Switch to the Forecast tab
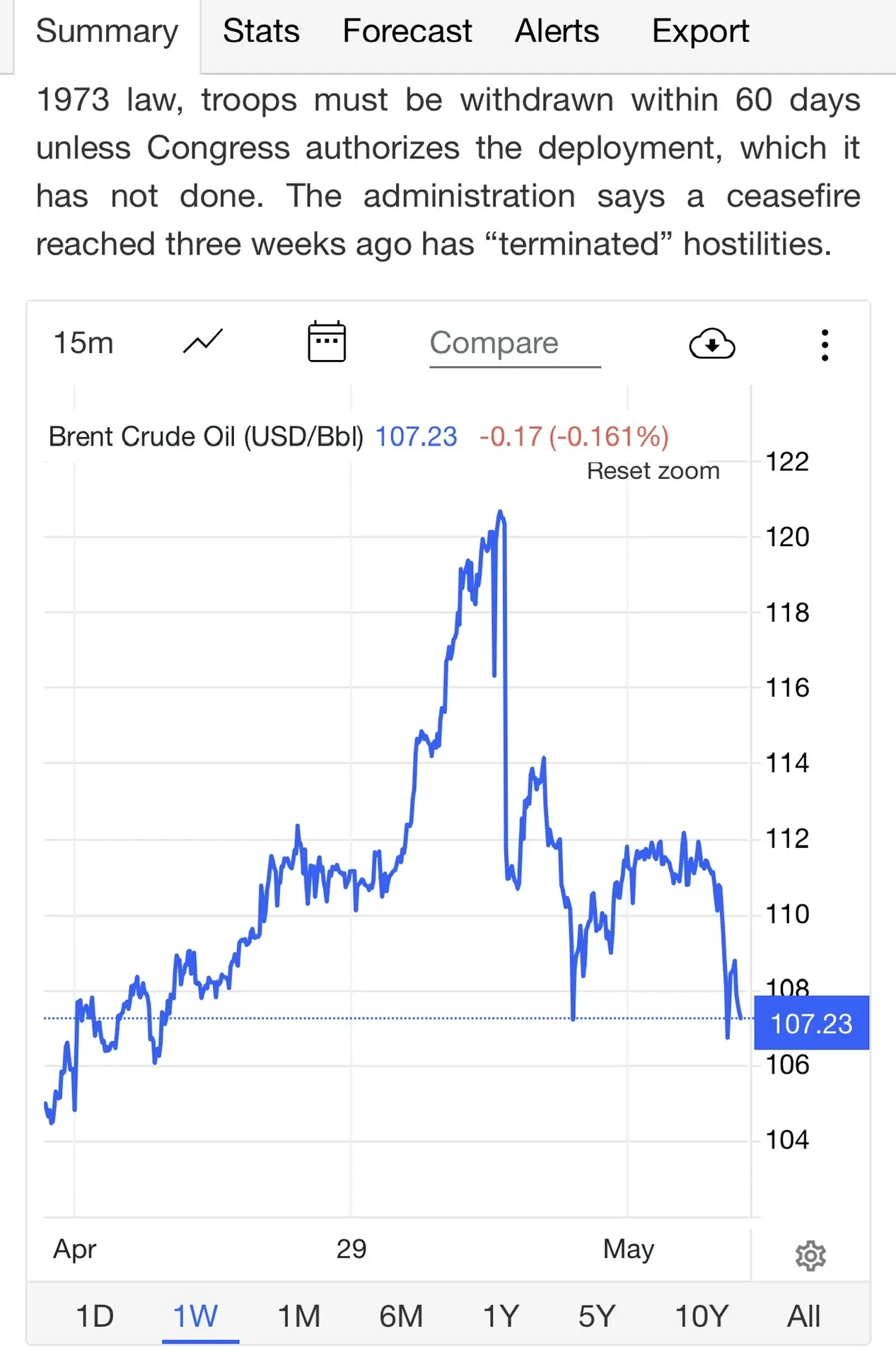Screen dimensions: 896x1358 [x=407, y=31]
